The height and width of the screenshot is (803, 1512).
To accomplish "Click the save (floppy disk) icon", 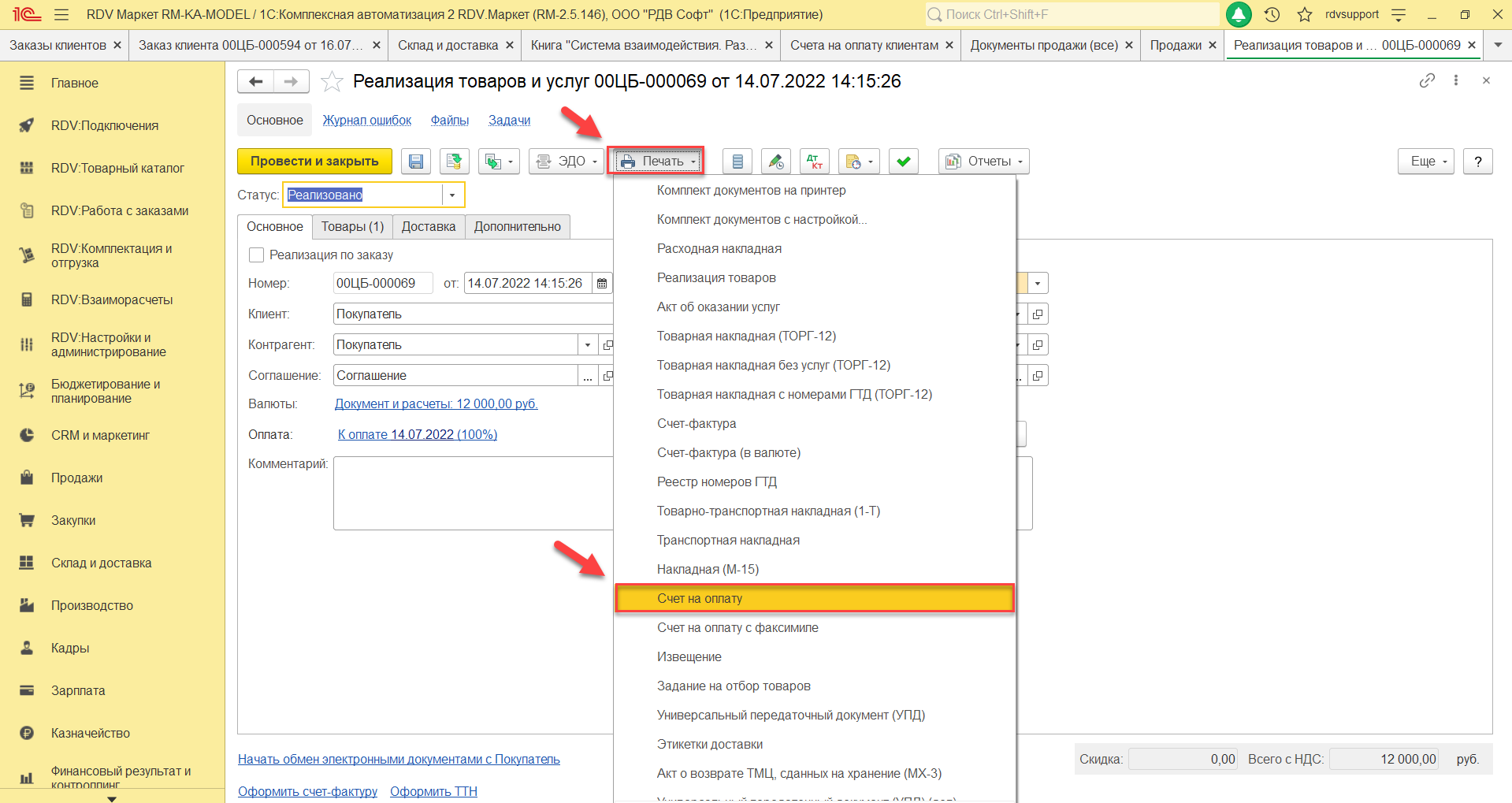I will pyautogui.click(x=415, y=162).
